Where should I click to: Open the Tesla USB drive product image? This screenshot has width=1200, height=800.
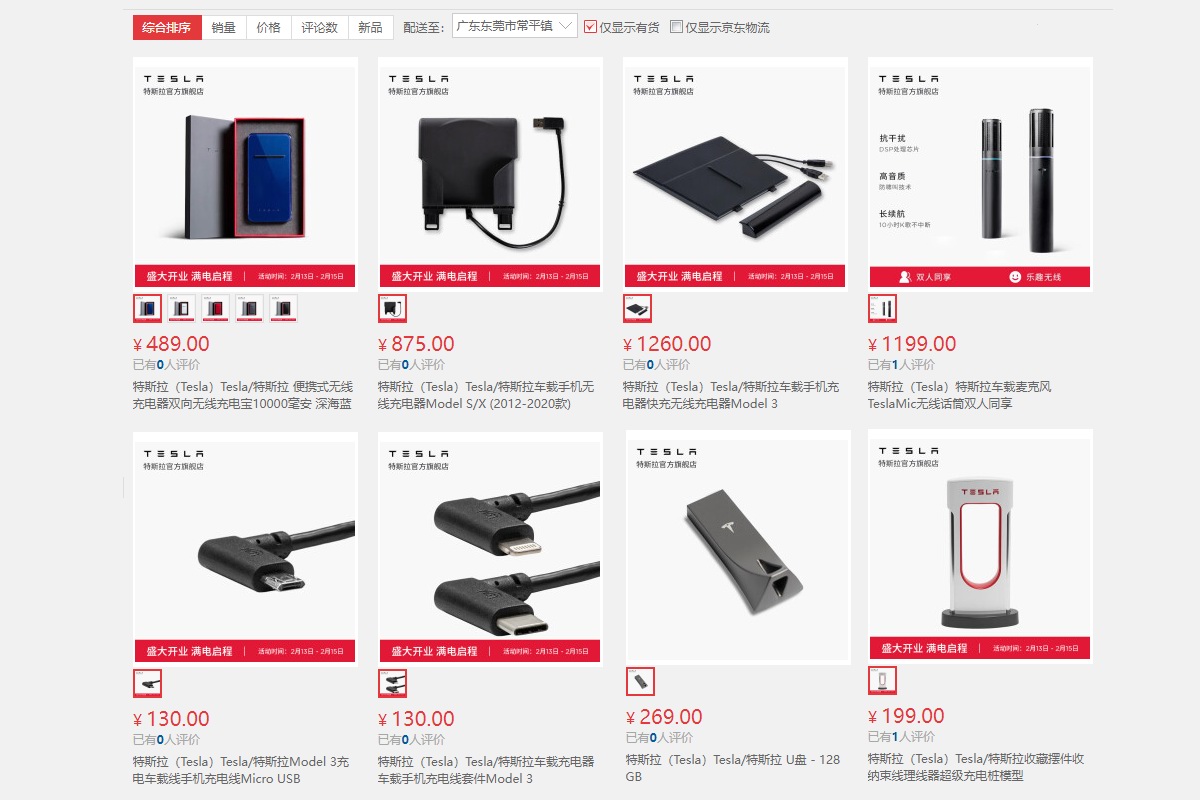738,547
